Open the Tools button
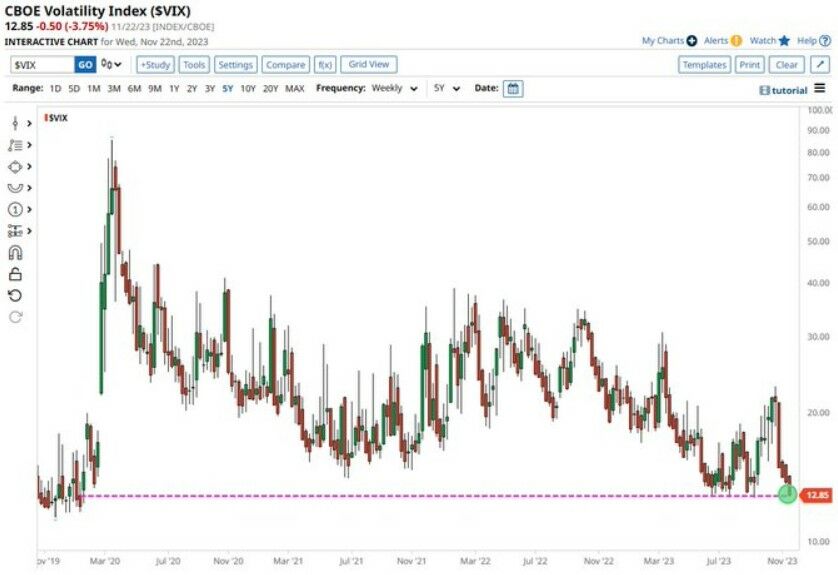 pos(194,65)
